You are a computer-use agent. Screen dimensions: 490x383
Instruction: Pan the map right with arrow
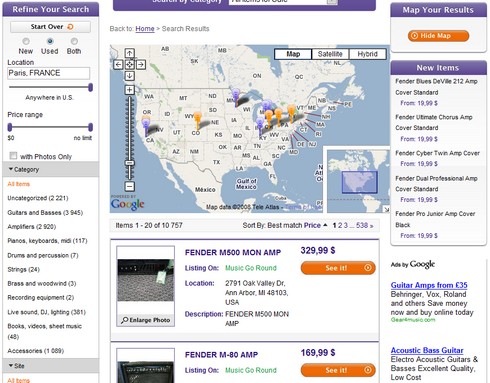pyautogui.click(x=141, y=64)
